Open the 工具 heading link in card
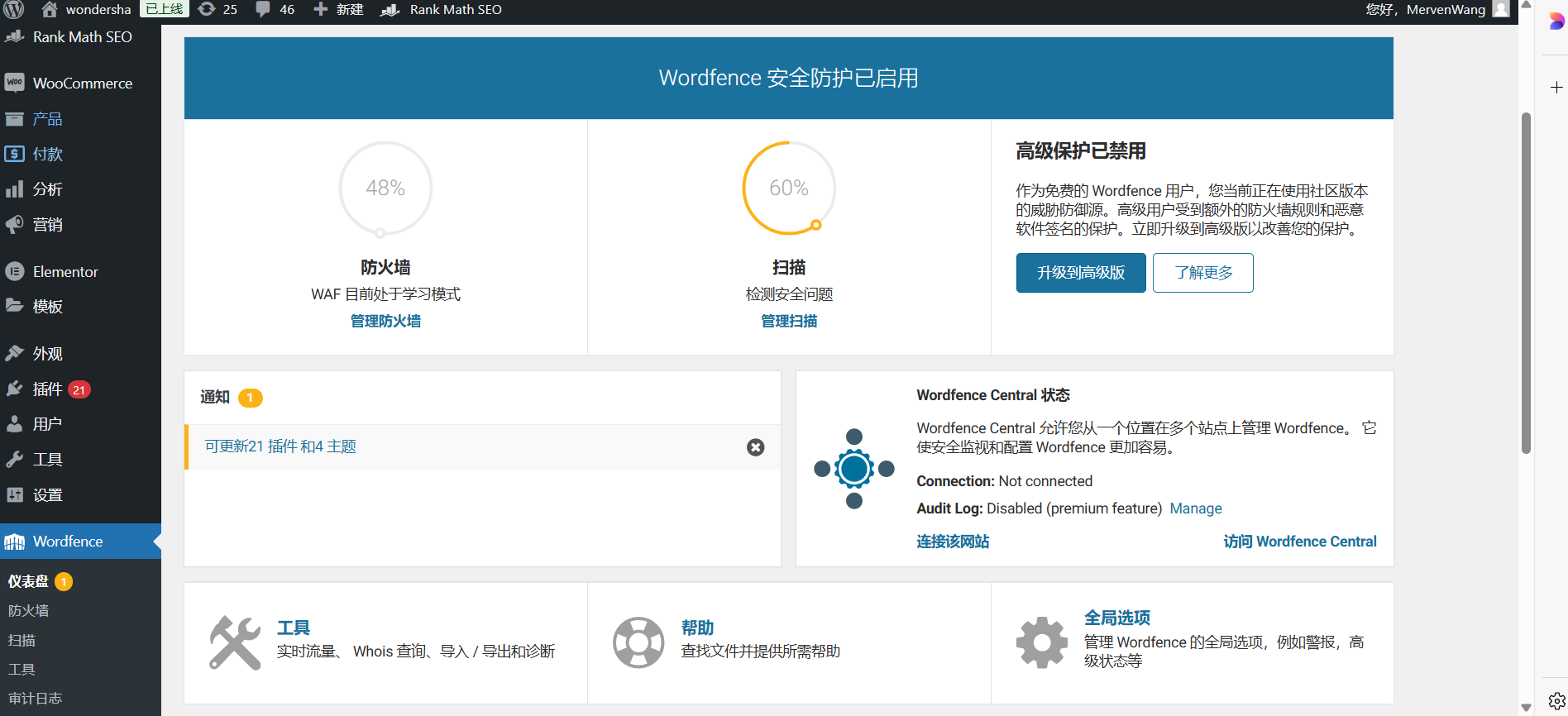Screen dimensions: 1568x716 [x=294, y=628]
